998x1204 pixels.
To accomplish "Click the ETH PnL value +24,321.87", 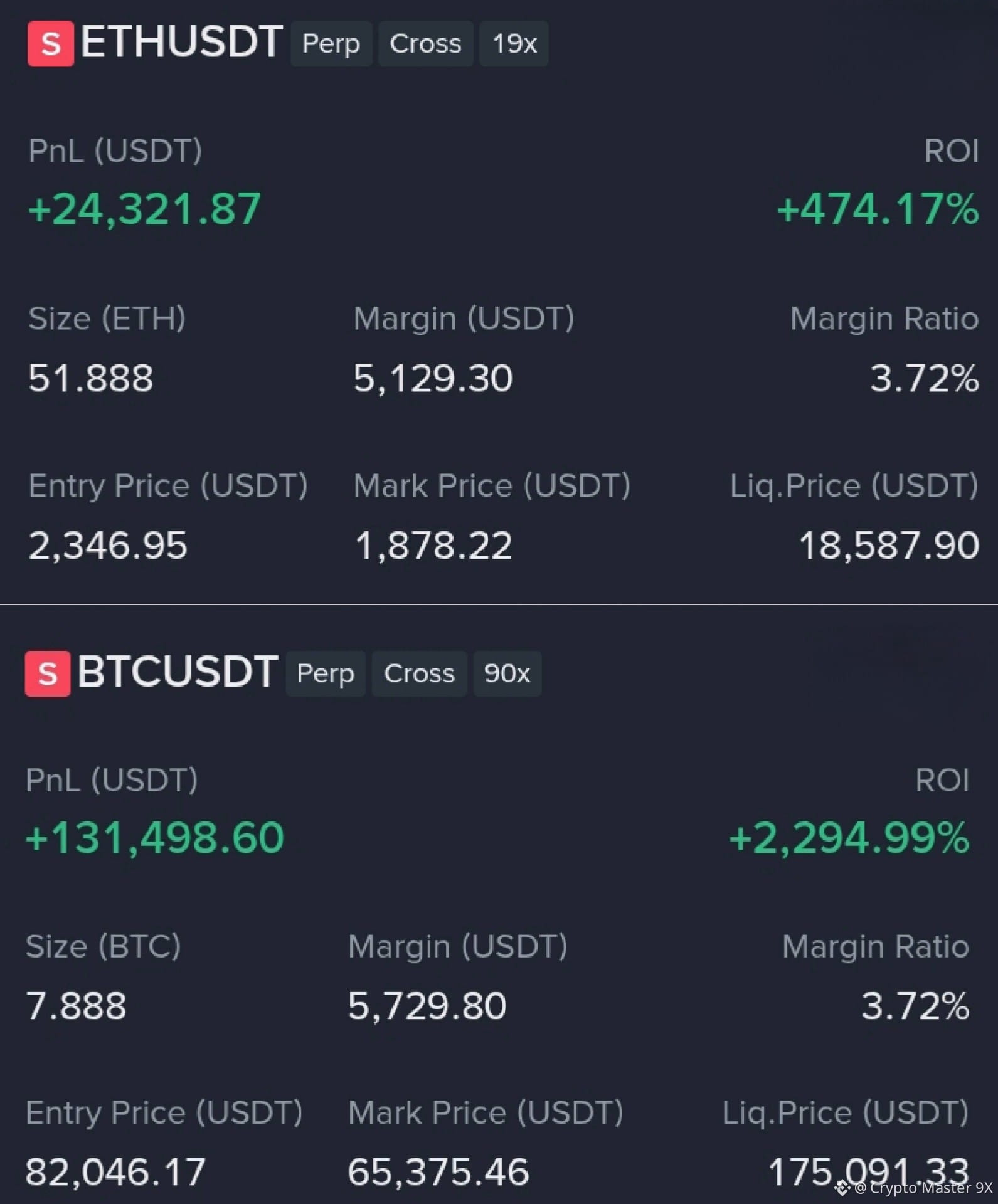I will pyautogui.click(x=144, y=209).
